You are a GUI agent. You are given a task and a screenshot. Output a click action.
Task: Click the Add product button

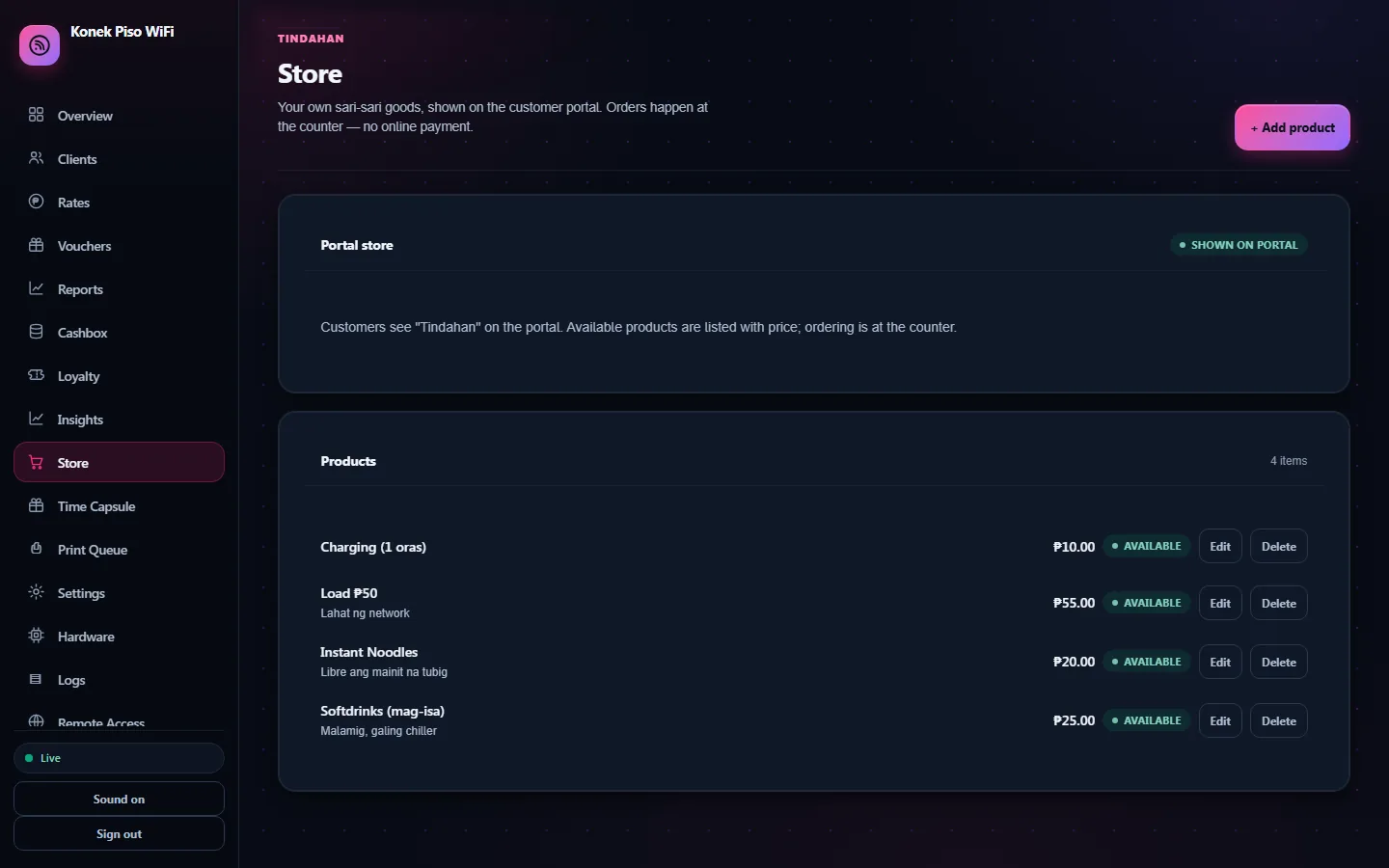pos(1293,127)
